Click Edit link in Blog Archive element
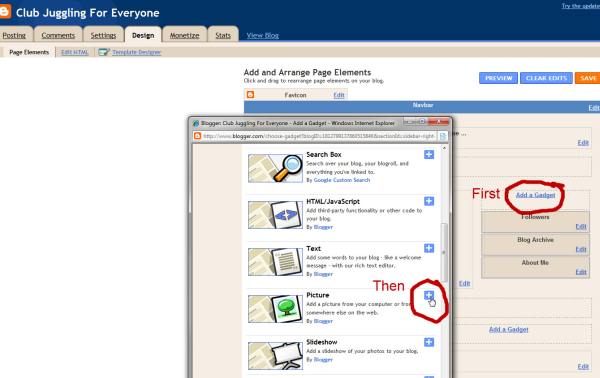This screenshot has height=378, width=600. pyautogui.click(x=581, y=249)
